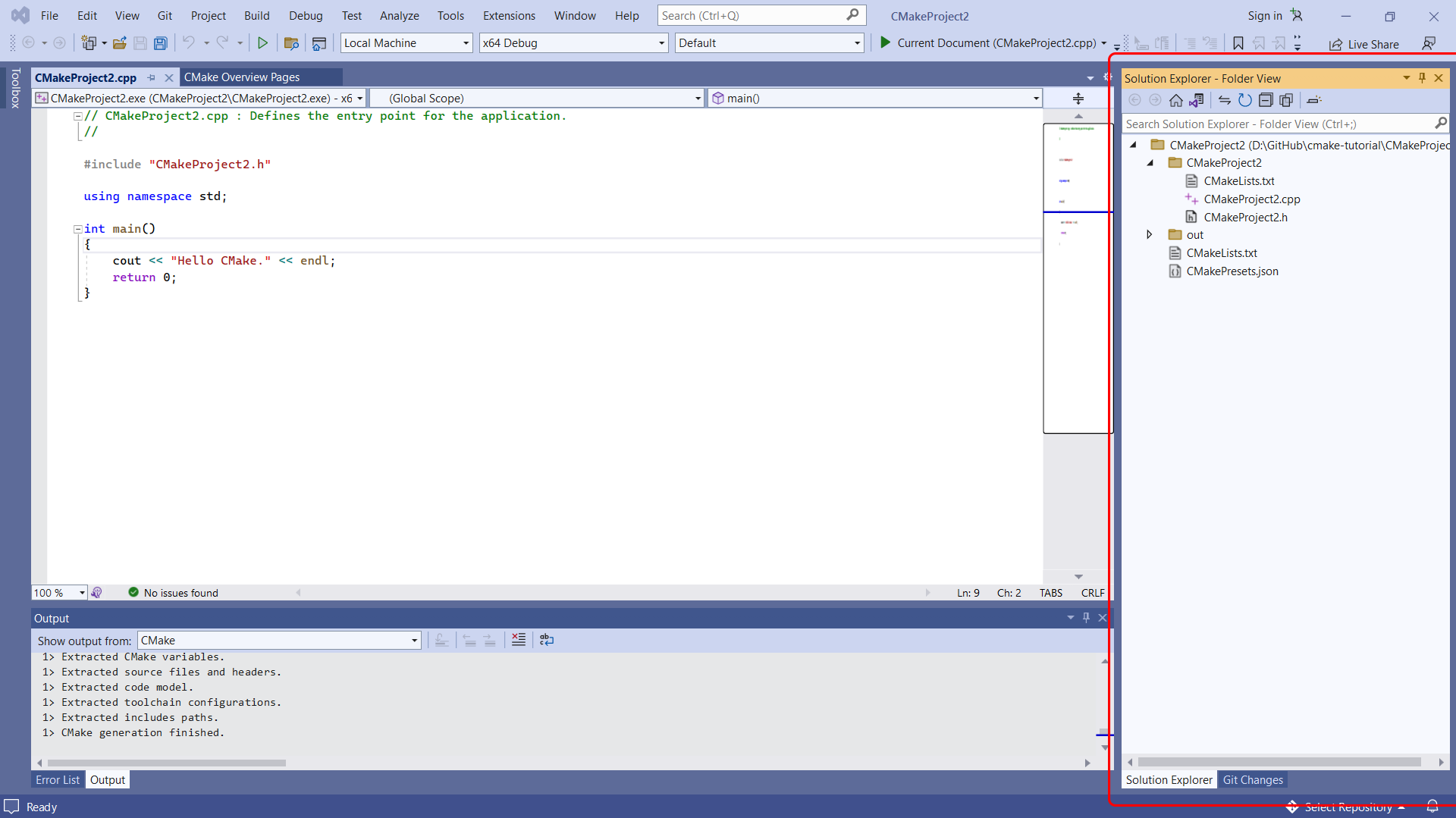The image size is (1456, 818).
Task: Click the New Project toolbar icon
Action: pyautogui.click(x=89, y=43)
